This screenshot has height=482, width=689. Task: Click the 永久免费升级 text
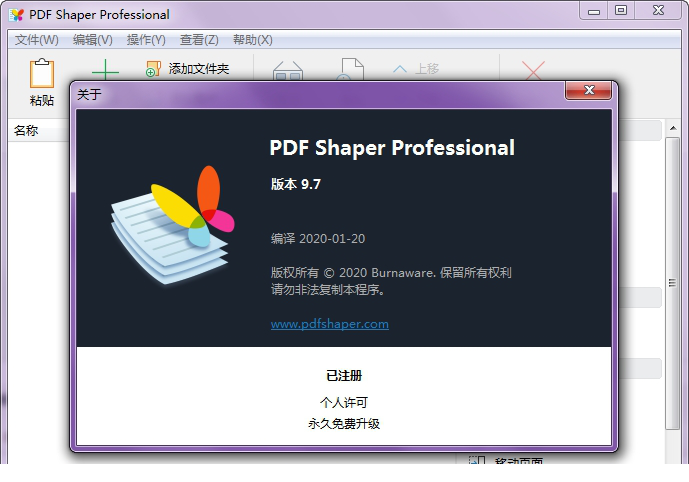[x=344, y=424]
